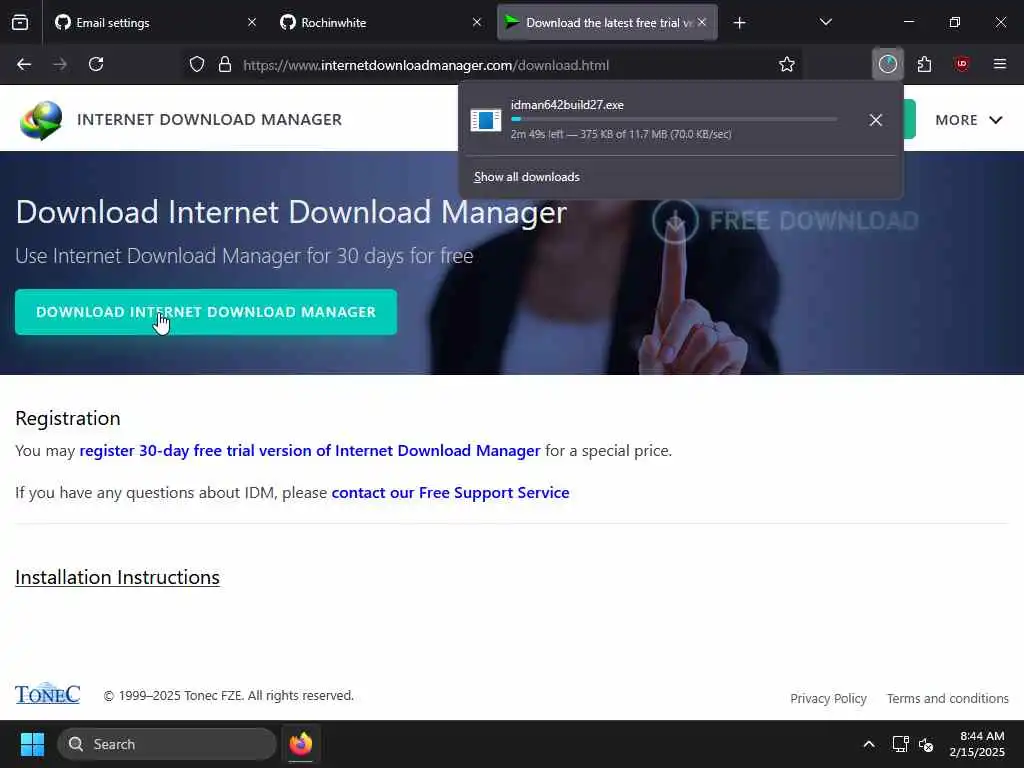Viewport: 1024px width, 768px height.
Task: Open muted volume tray icon
Action: click(x=926, y=744)
